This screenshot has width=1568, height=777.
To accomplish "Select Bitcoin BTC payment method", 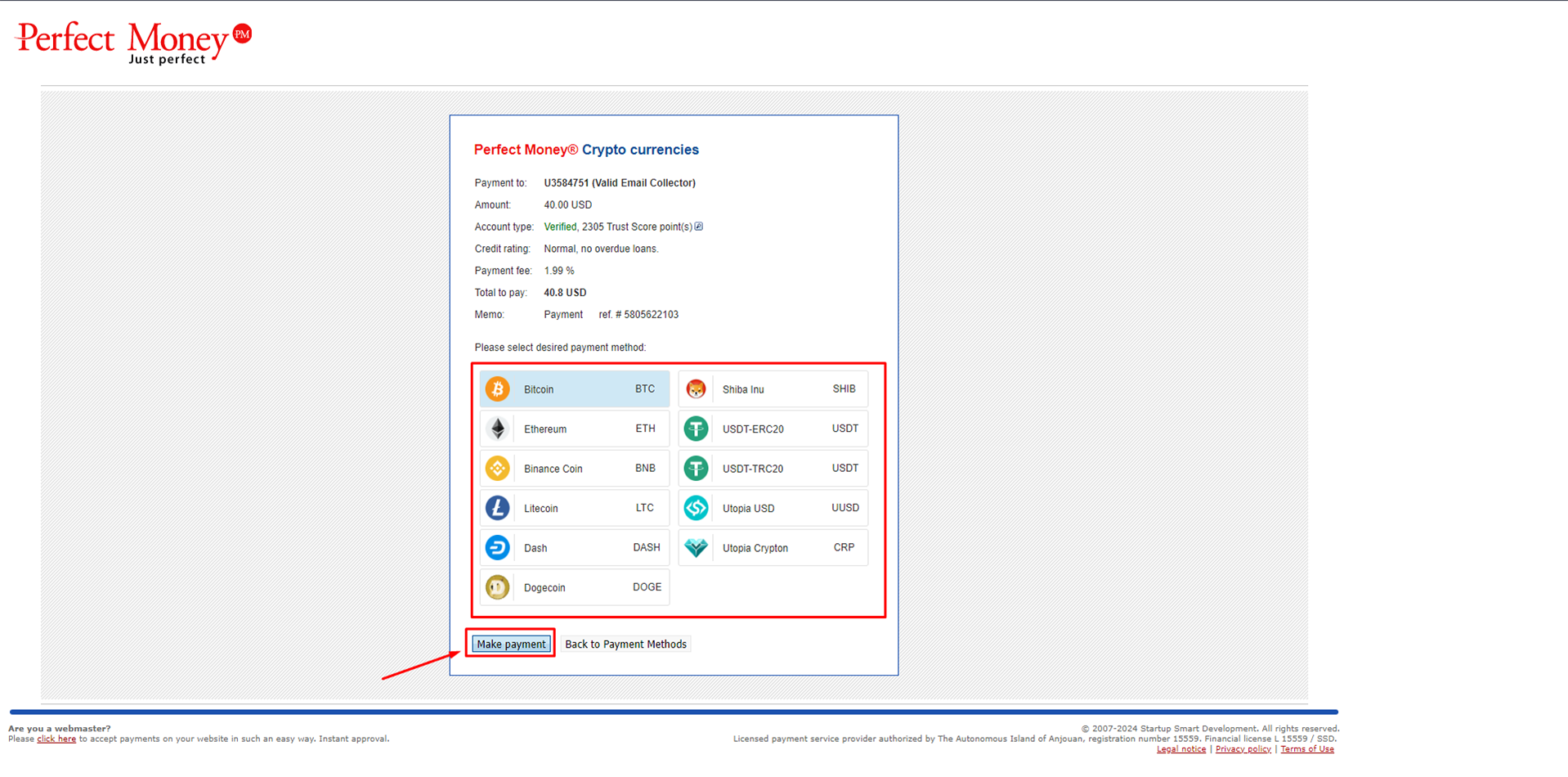I will [575, 389].
